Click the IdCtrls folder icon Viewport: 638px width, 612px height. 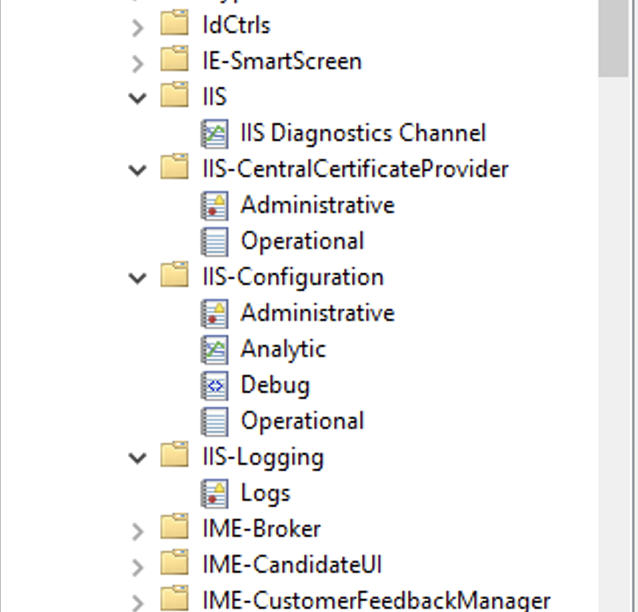coord(175,23)
